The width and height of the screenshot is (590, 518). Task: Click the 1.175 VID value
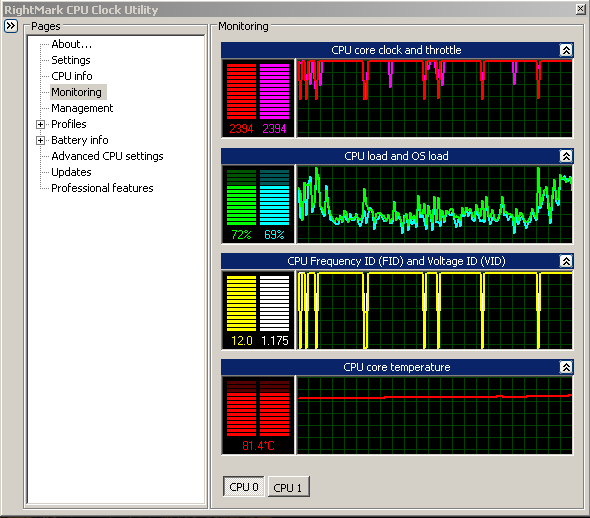pos(275,341)
